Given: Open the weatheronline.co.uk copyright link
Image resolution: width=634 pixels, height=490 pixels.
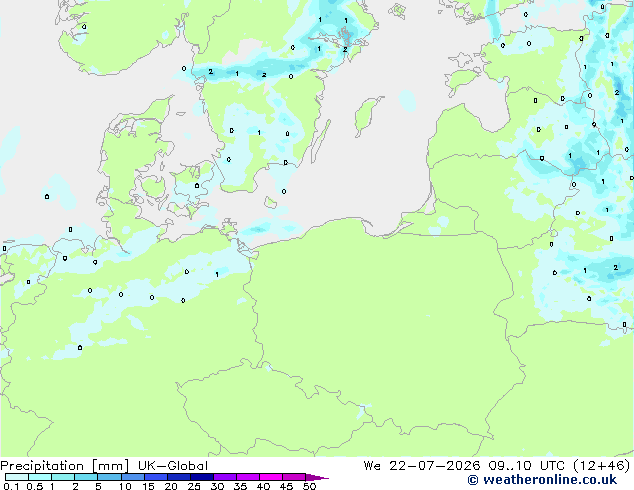Looking at the screenshot, I should coord(542,480).
